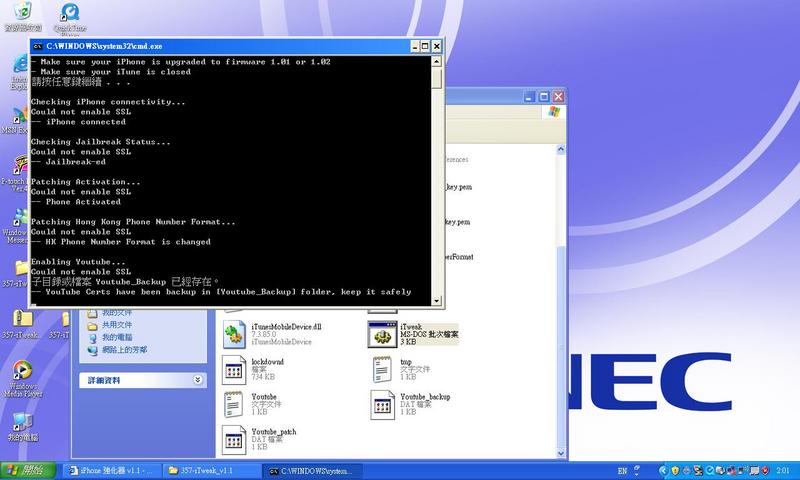The image size is (800, 480).
Task: Click the red shield icon beside the clock
Action: coord(765,470)
